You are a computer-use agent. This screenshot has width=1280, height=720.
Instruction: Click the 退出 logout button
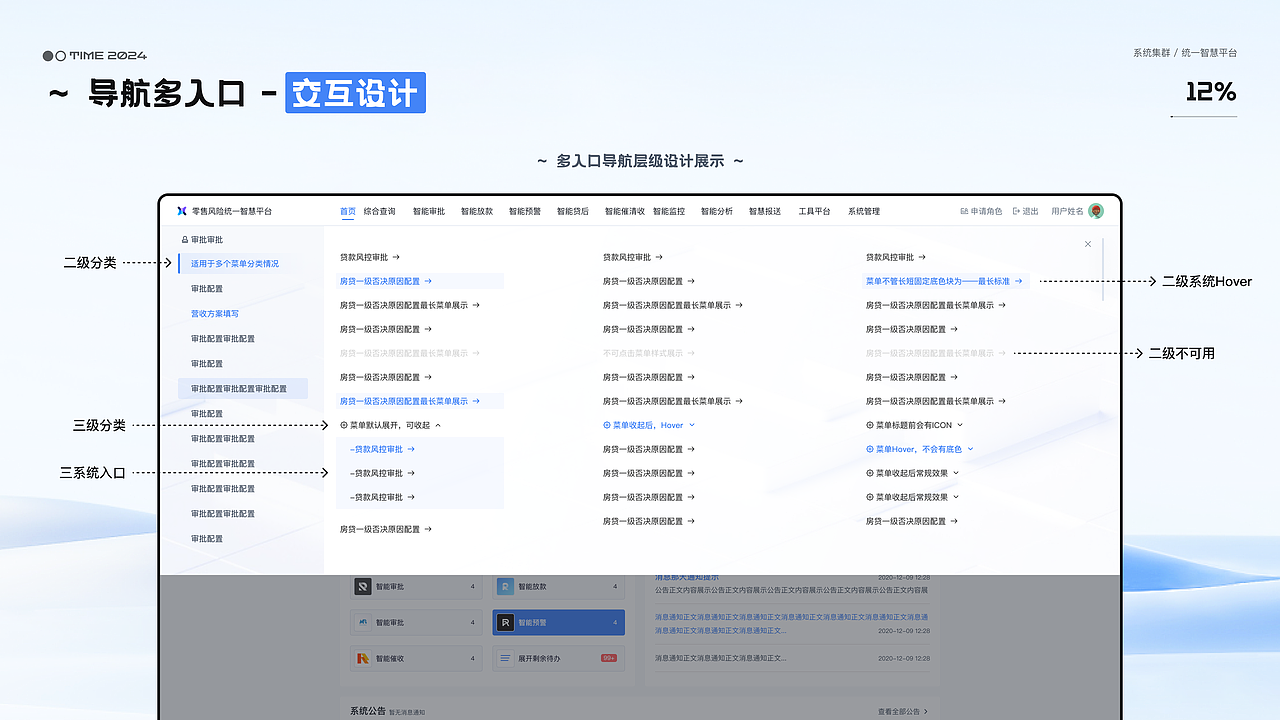pos(1026,211)
